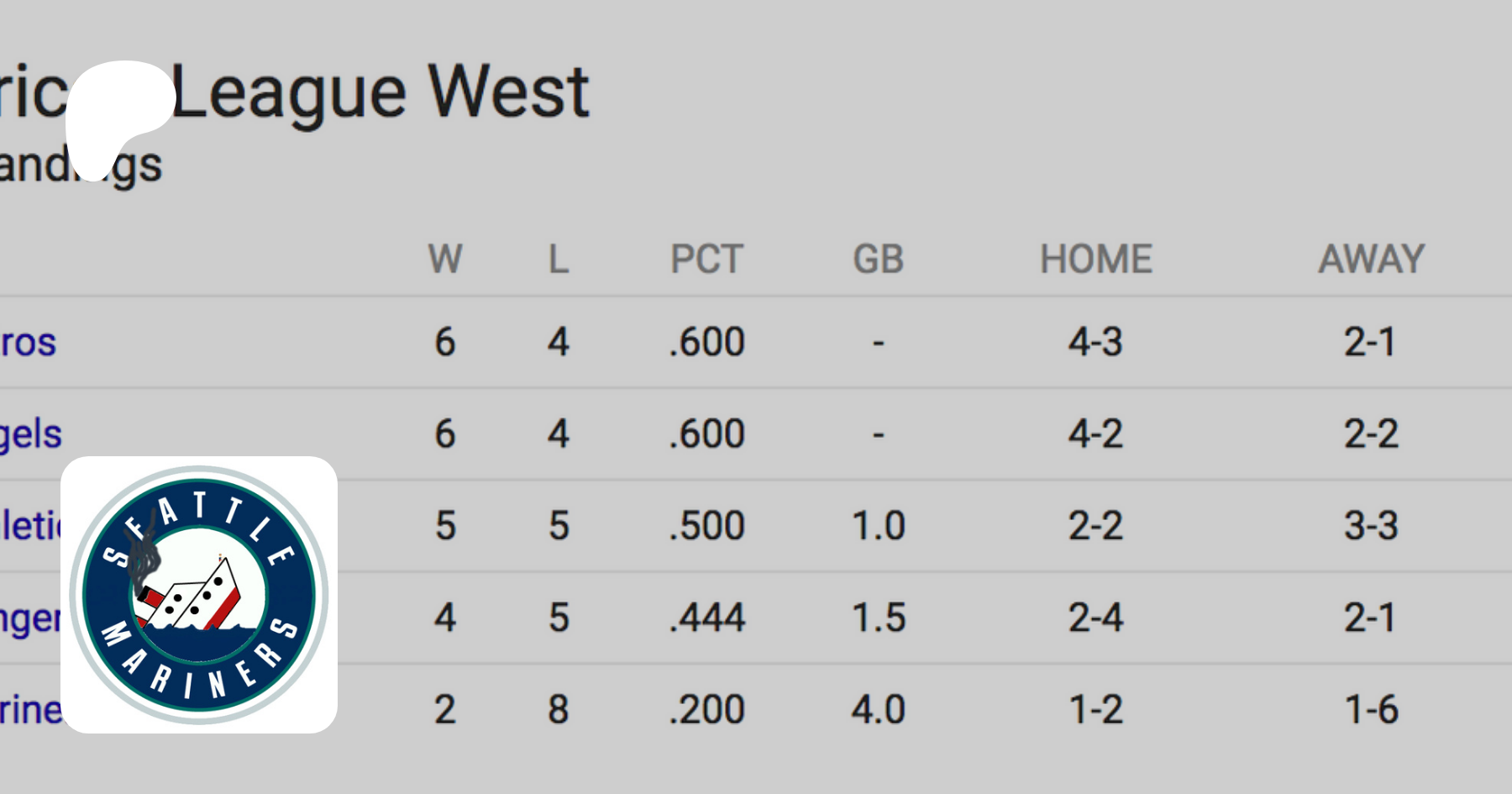Open the Astros team link
Viewport: 1512px width, 794px height.
28,343
